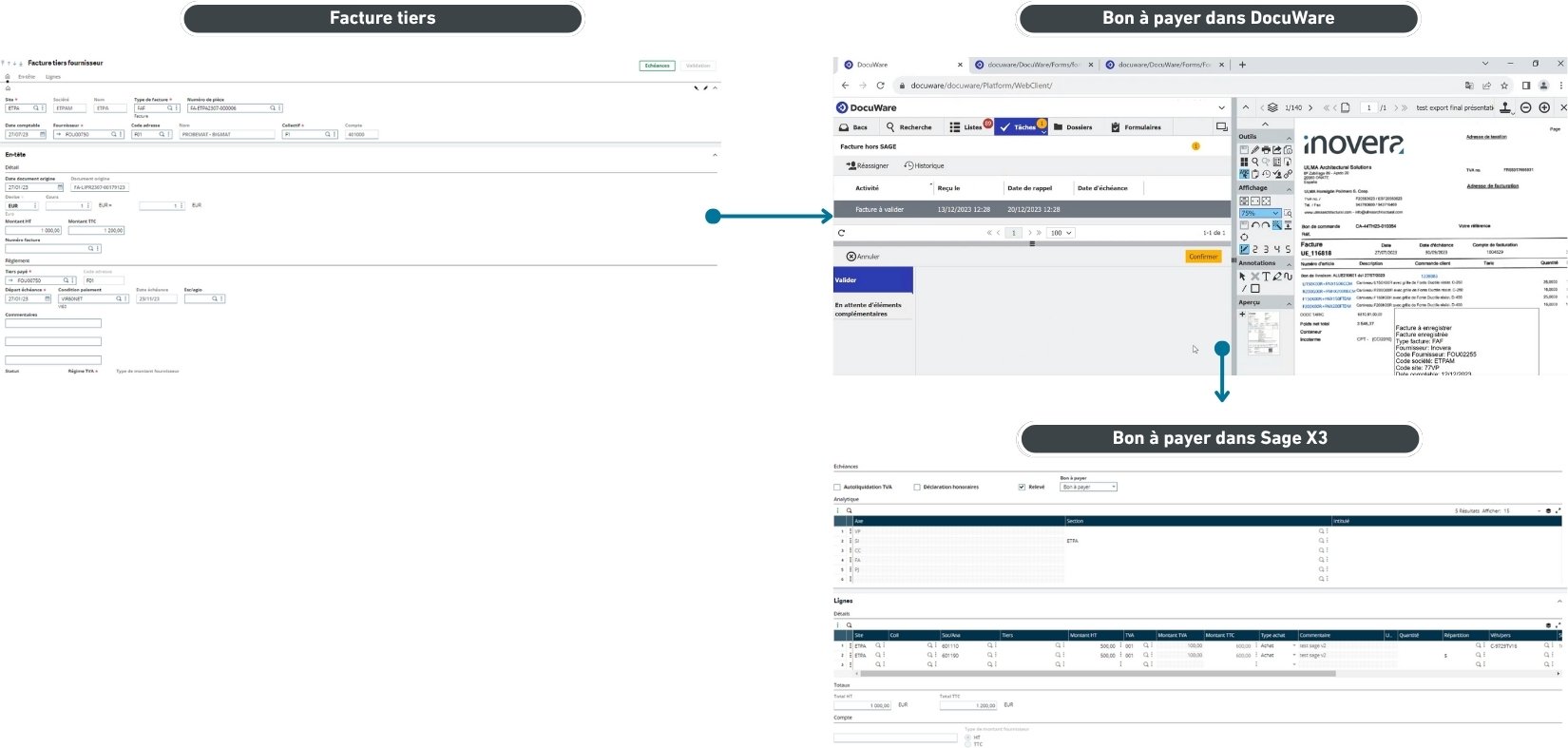The width and height of the screenshot is (1568, 748).
Task: Open the Lignes tab in Facture tiers
Action: point(53,77)
